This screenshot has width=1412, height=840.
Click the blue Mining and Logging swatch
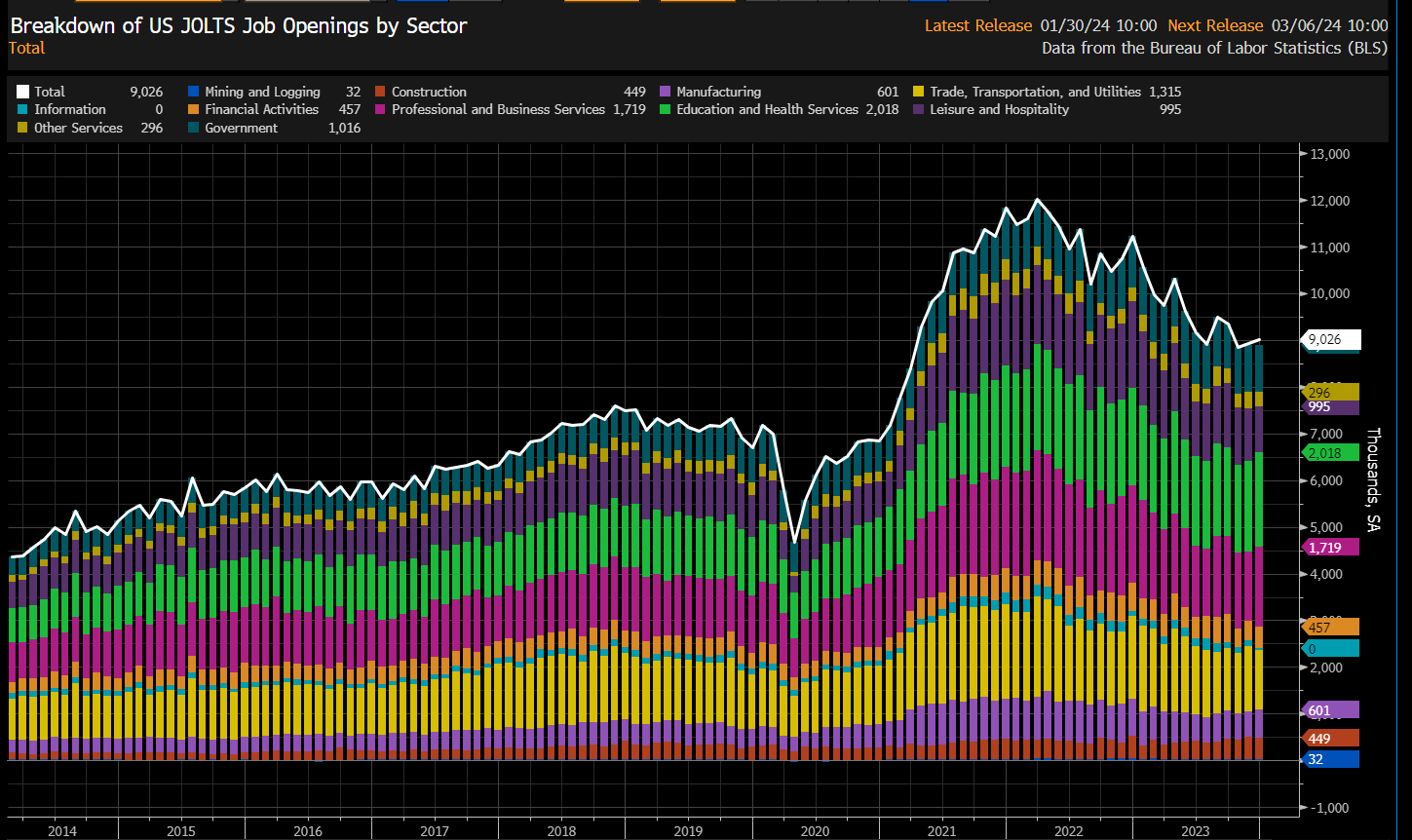tap(193, 92)
